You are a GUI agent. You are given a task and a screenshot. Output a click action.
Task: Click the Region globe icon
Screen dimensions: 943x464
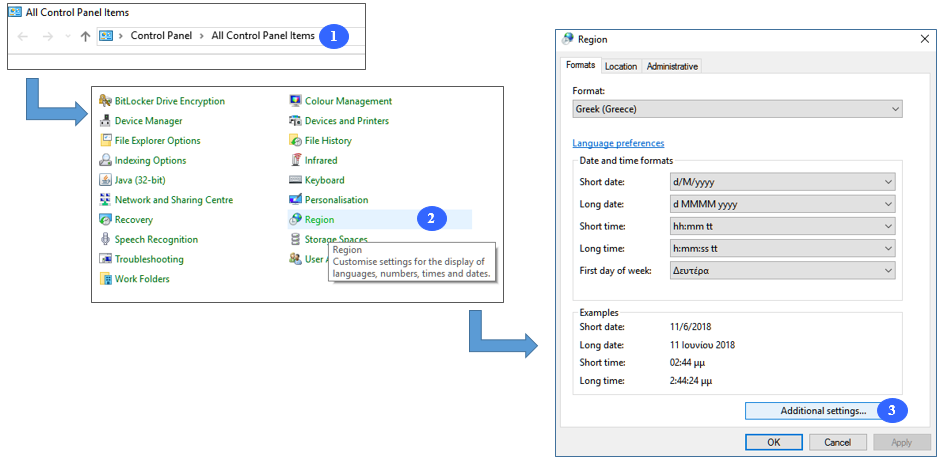pyautogui.click(x=295, y=219)
